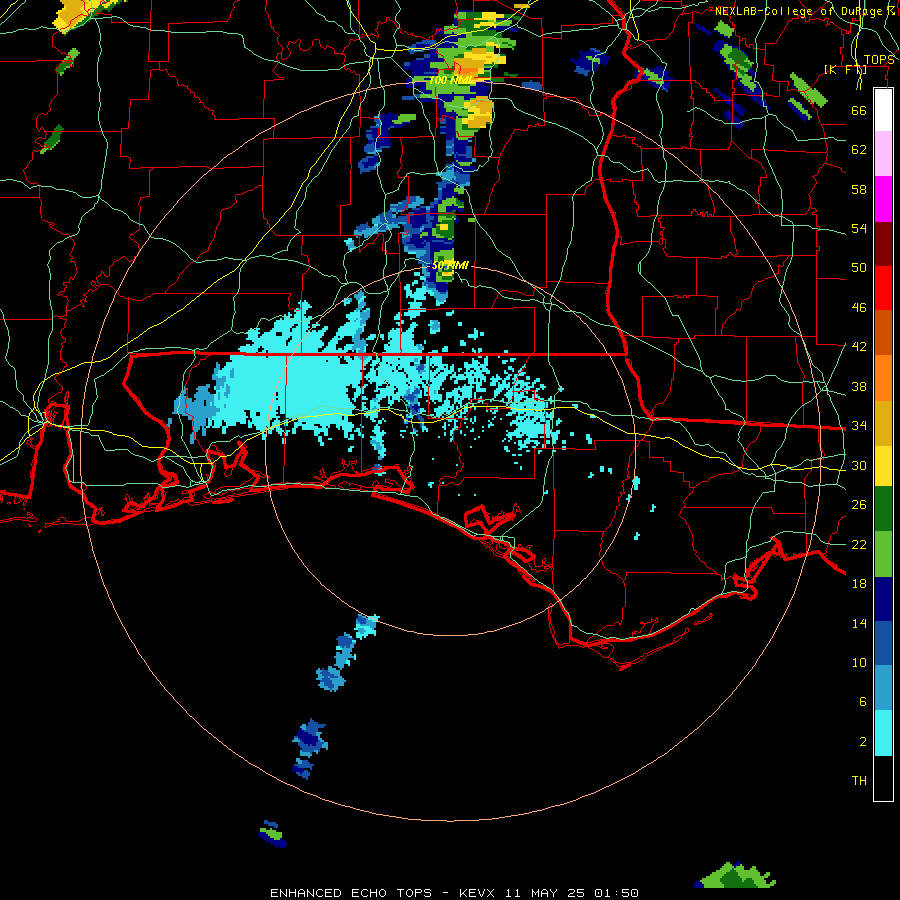This screenshot has width=900, height=900.
Task: Click the legend value 54
Action: pos(859,228)
